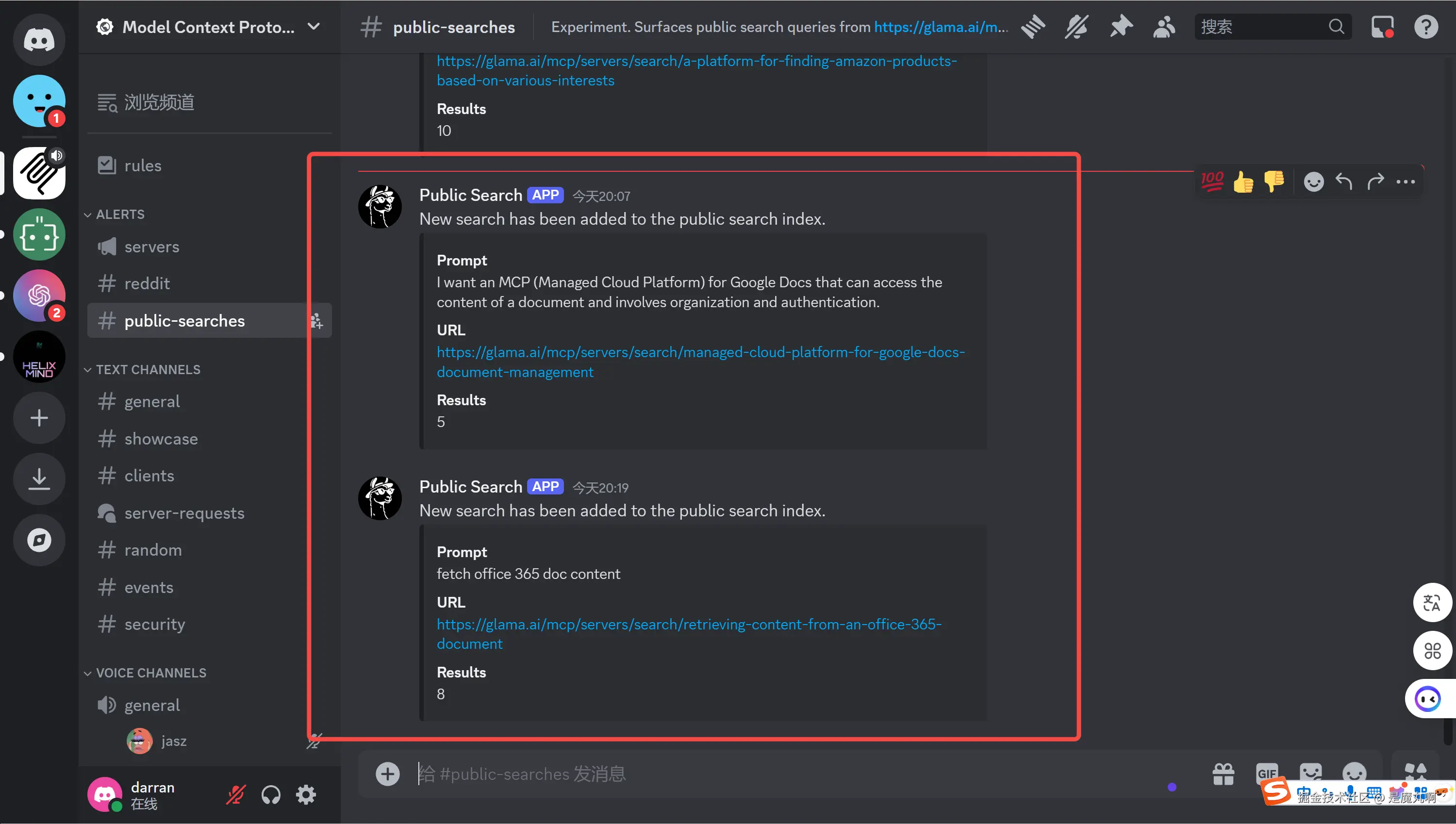Open the general text channel
Screen dimensions: 1456x824
[x=209, y=401]
